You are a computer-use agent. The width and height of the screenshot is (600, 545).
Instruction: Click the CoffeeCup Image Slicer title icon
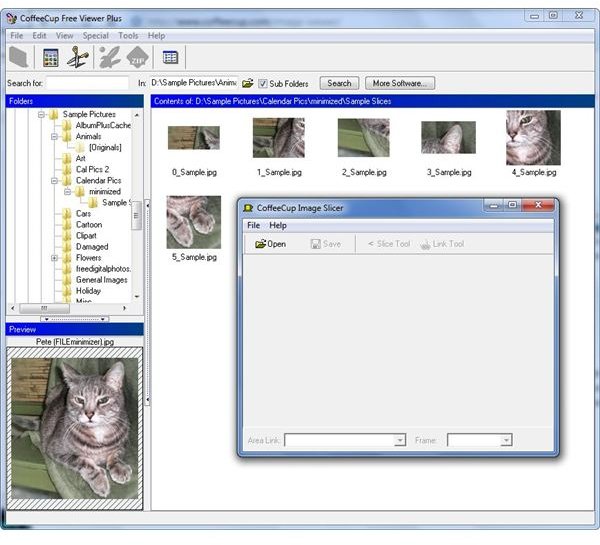248,208
